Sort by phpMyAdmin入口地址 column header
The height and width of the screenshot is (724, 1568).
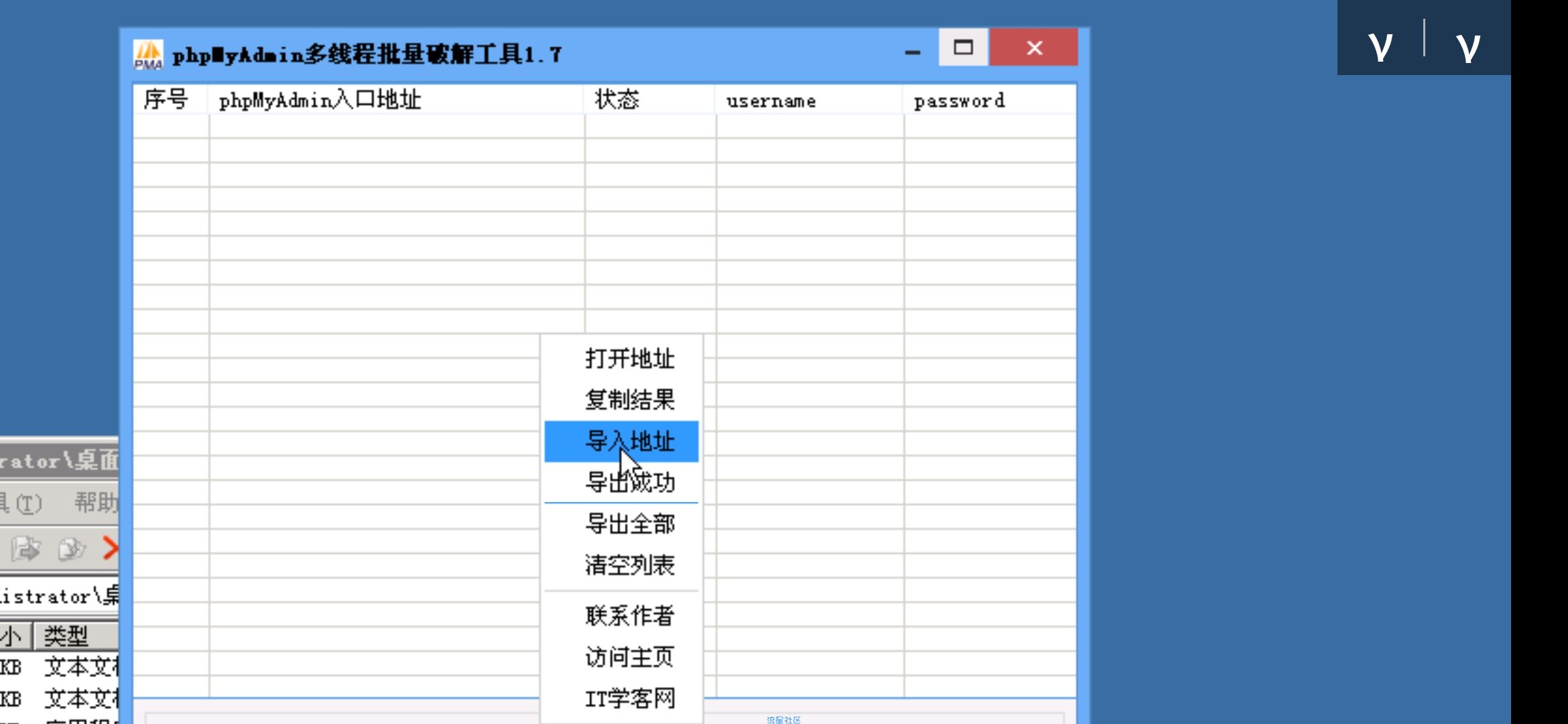coord(396,100)
